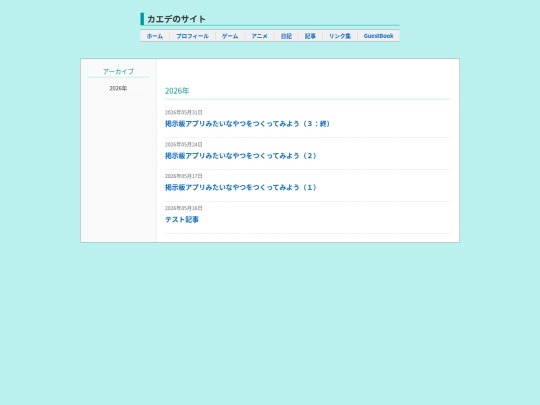
Task: Click the アーカイブ sidebar heading
Action: click(118, 72)
